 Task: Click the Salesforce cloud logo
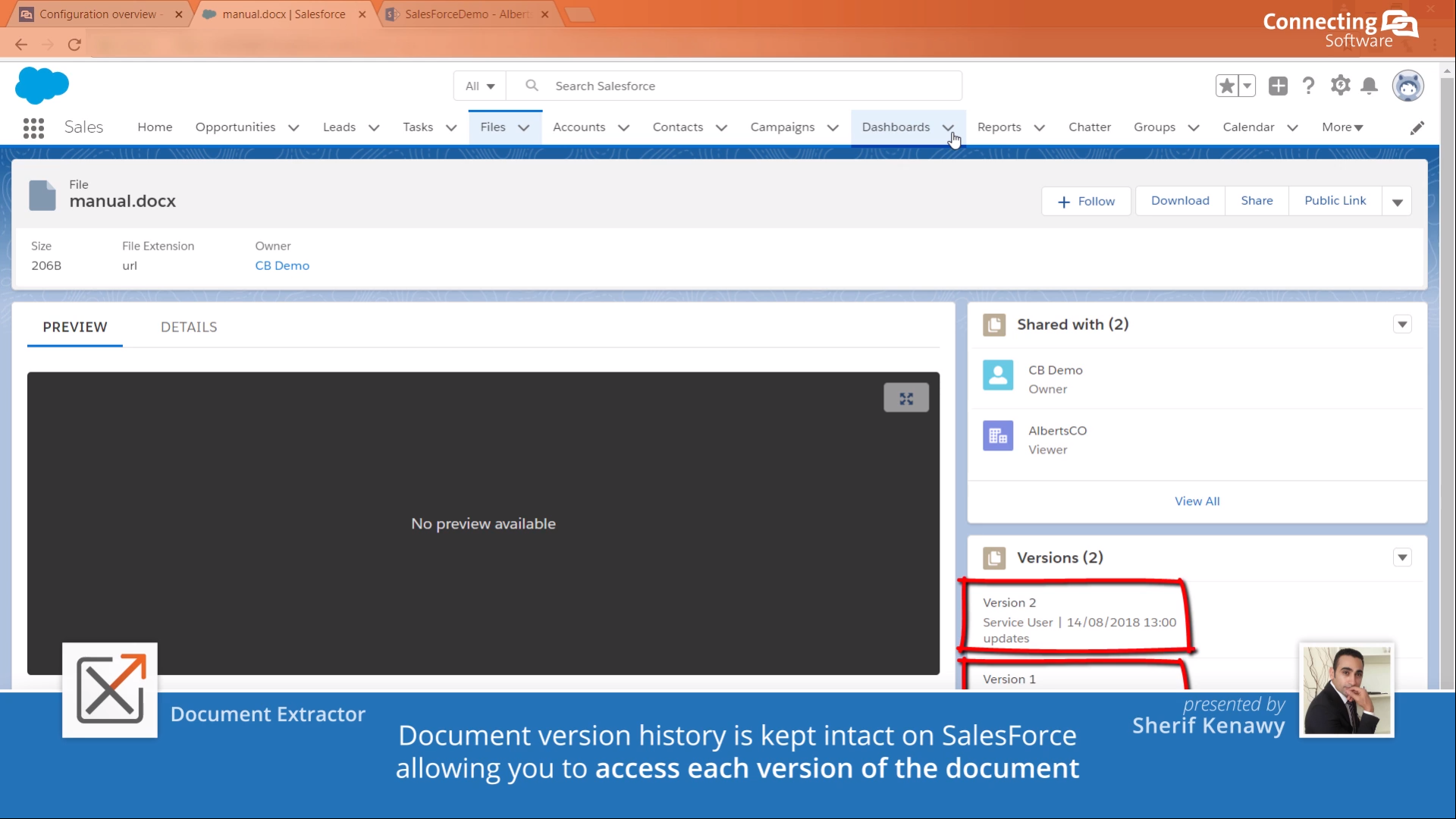42,85
